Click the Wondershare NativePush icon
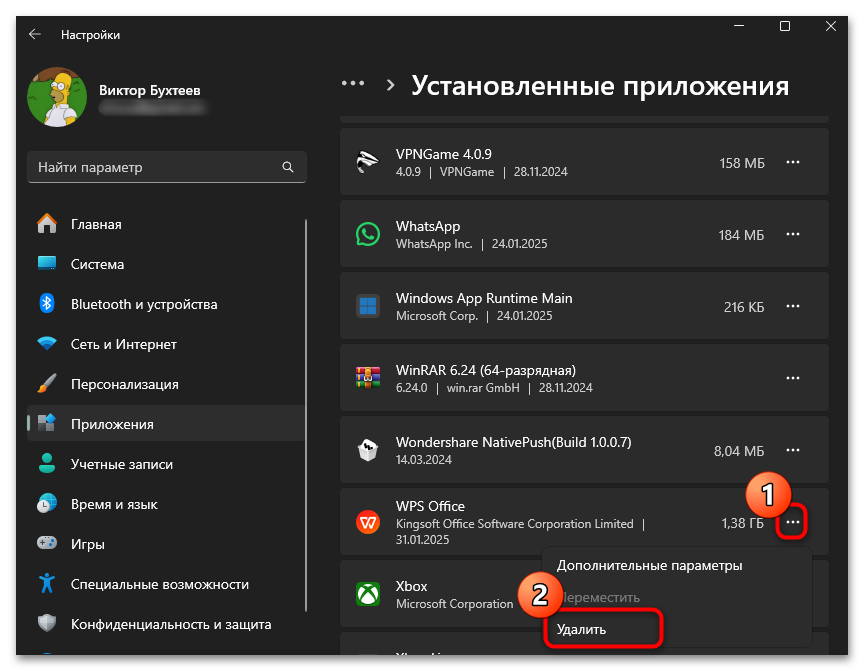Image resolution: width=864 pixels, height=671 pixels. (x=368, y=449)
